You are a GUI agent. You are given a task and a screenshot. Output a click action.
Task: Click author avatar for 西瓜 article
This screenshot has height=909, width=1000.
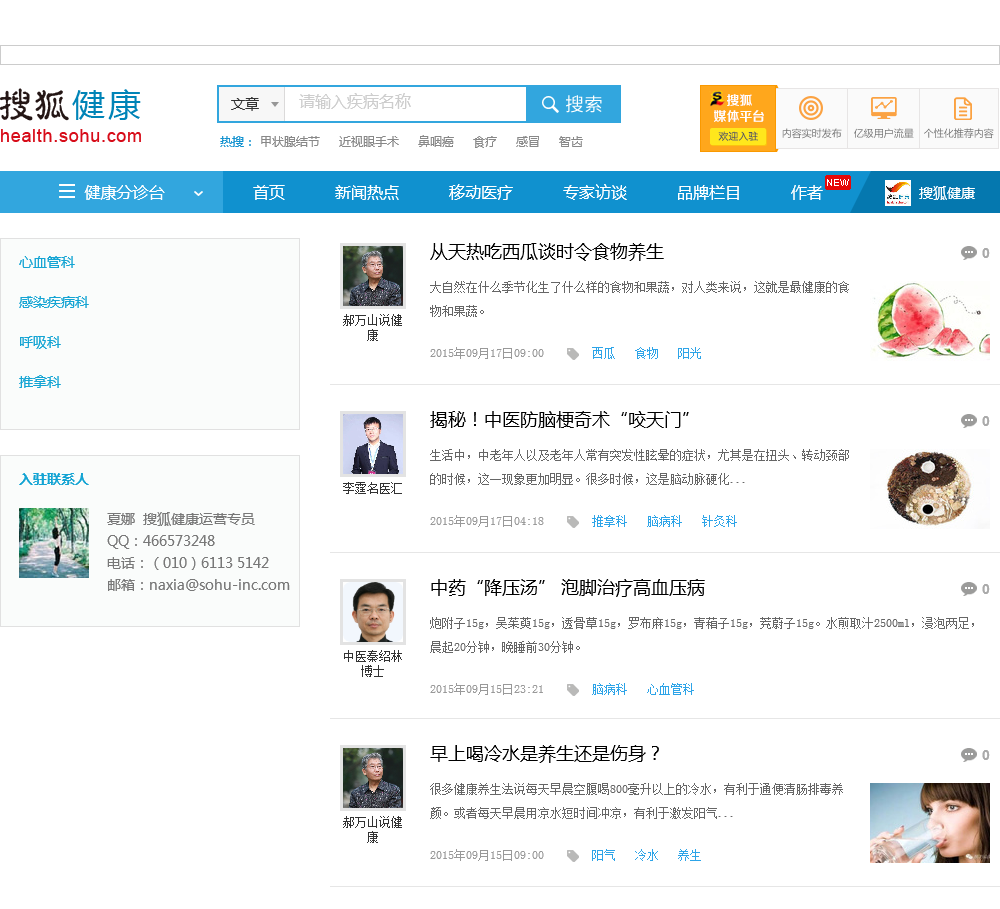click(372, 276)
